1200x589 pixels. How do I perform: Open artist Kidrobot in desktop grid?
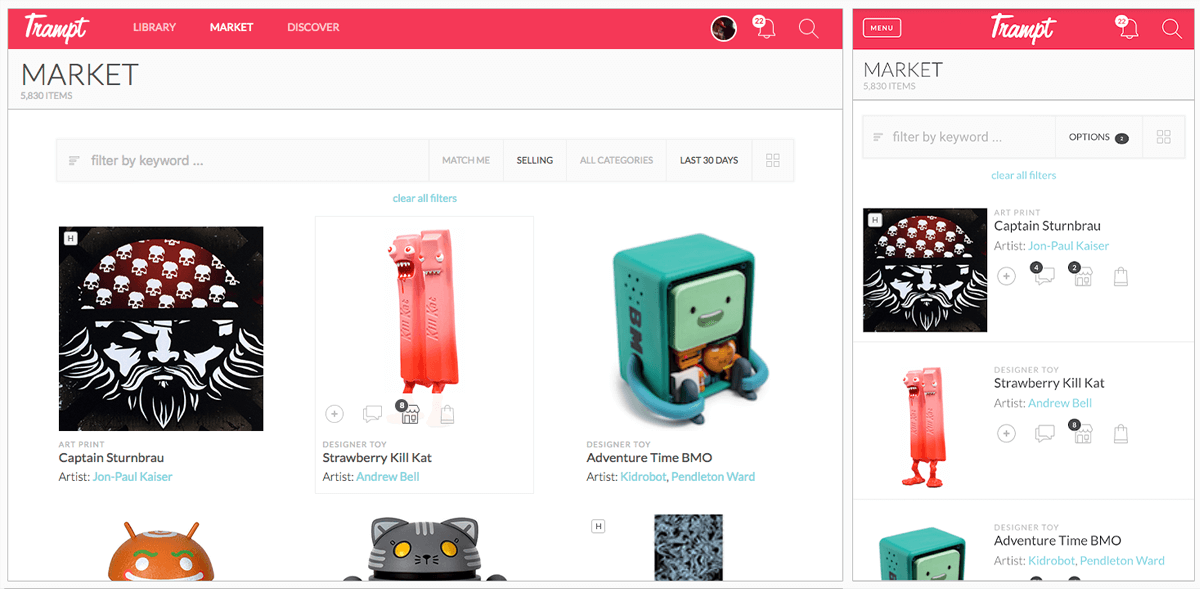tap(643, 477)
